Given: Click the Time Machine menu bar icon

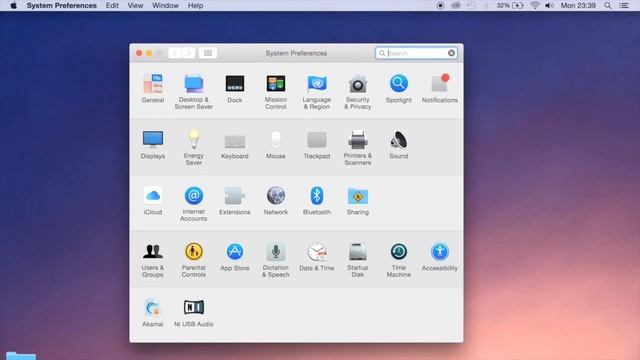Looking at the screenshot, I should [471, 5].
